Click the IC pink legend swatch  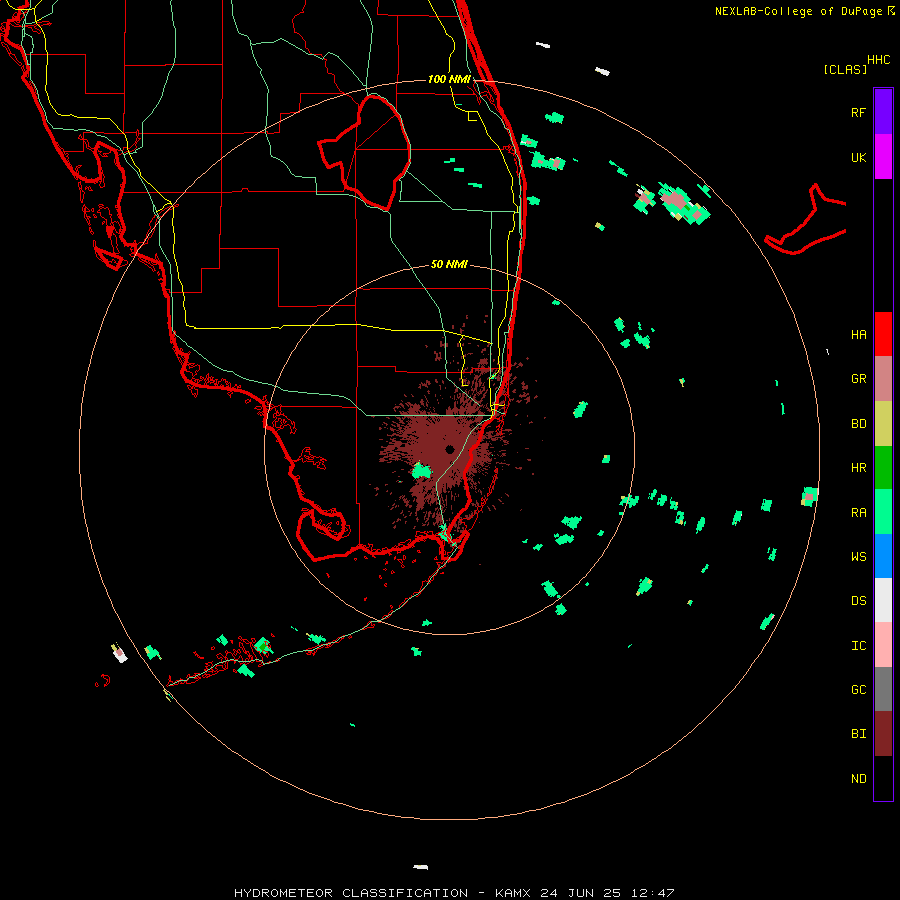pyautogui.click(x=883, y=645)
